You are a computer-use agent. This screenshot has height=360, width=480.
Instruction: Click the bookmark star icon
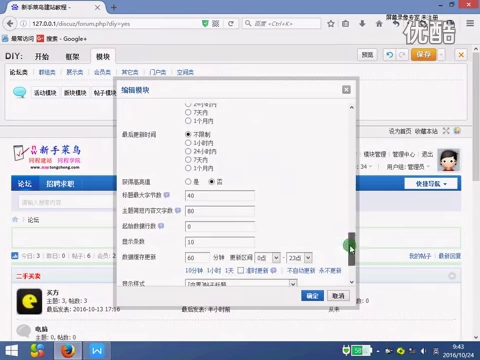click(331, 24)
